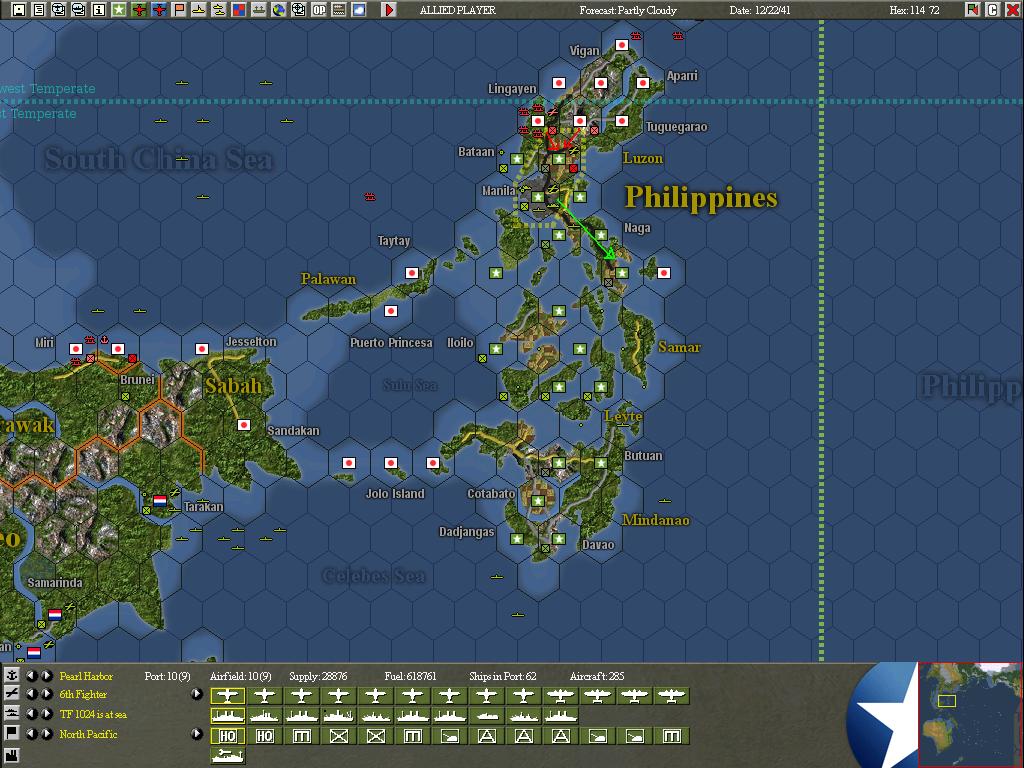This screenshot has height=768, width=1024.
Task: Click 'Airfield: 10(9)' text
Action: click(x=240, y=676)
